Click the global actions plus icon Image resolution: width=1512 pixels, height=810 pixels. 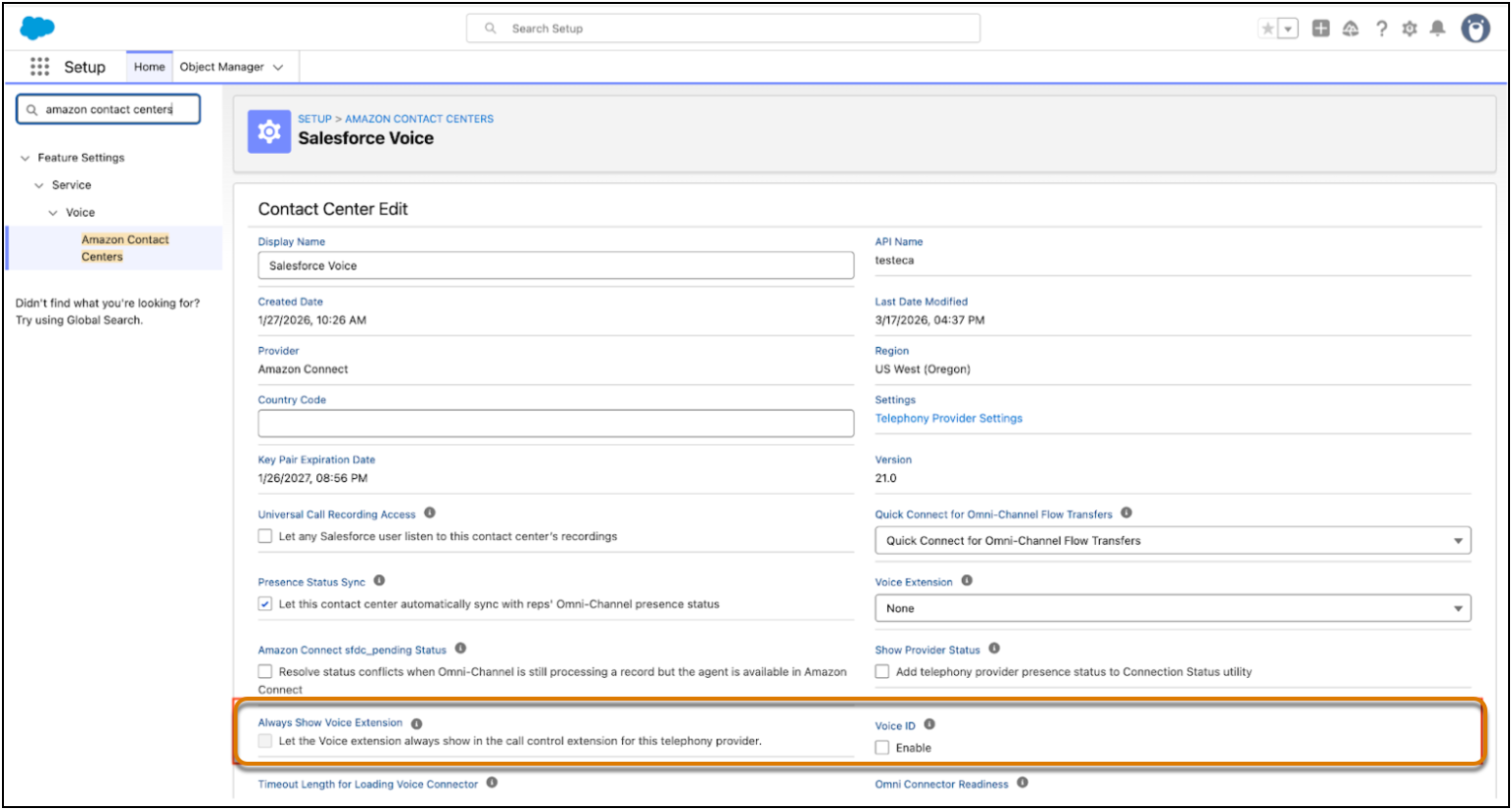coord(1321,29)
